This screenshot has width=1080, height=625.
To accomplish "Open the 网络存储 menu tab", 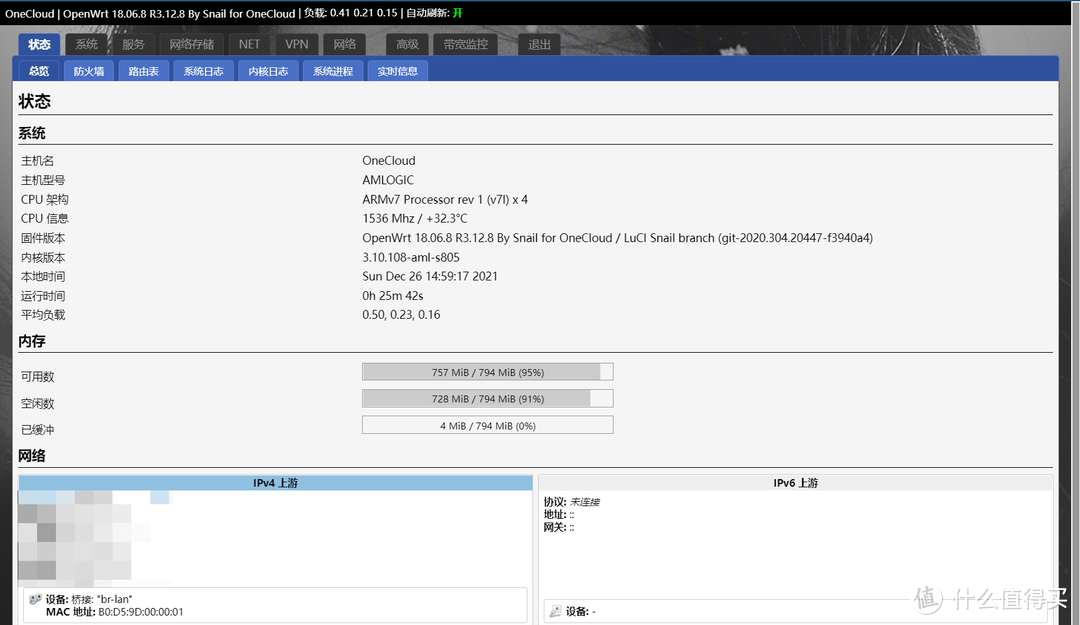I will [x=191, y=44].
